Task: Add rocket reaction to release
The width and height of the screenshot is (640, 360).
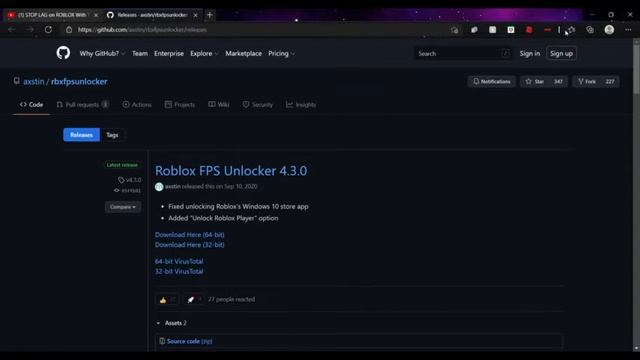Action: click(193, 300)
